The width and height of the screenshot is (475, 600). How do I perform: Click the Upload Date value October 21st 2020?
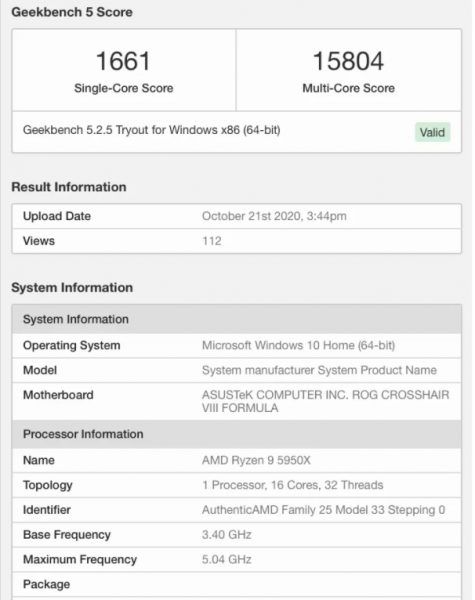tap(274, 216)
